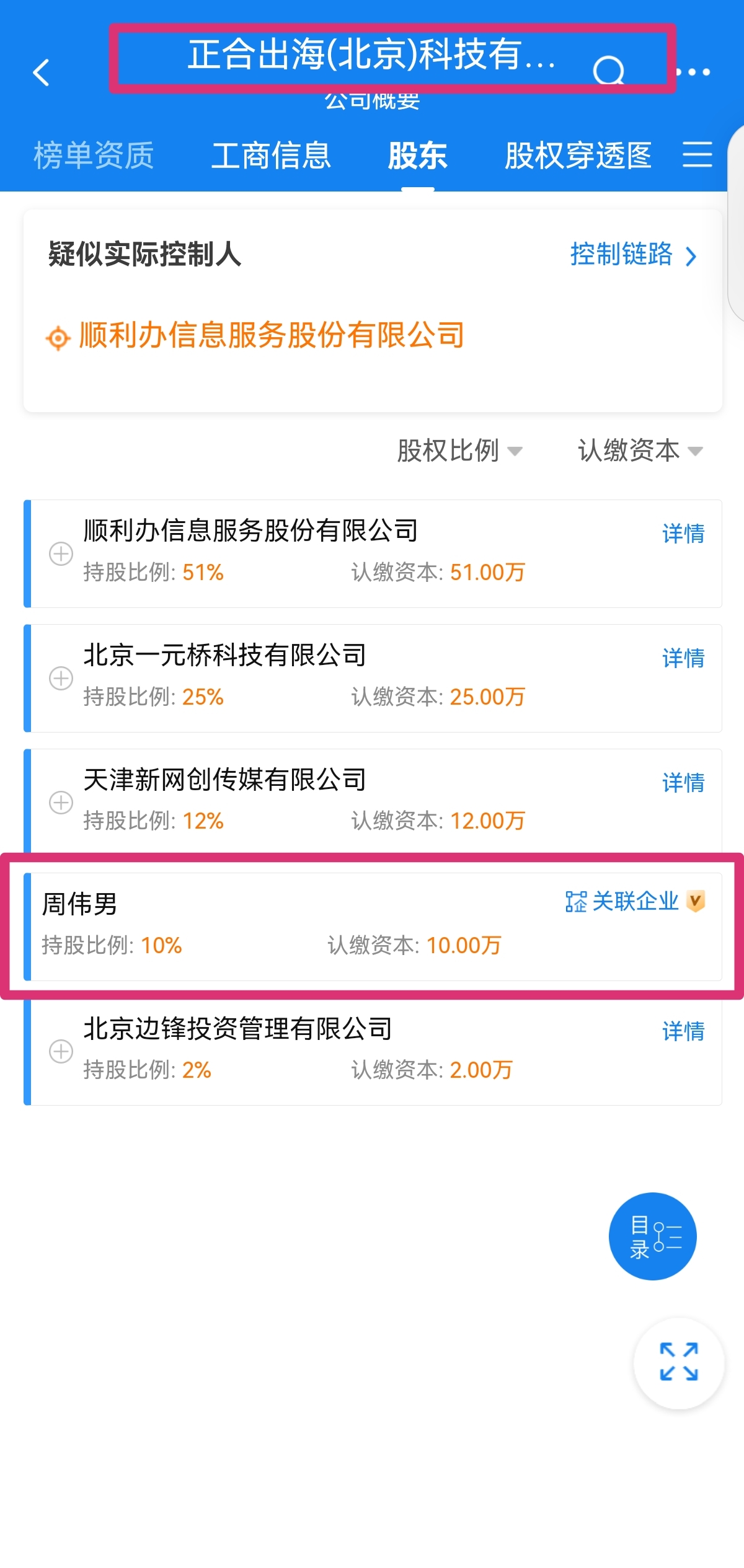Screen dimensions: 744x1568
Task: Tap the VIP badge next to 关联企业
Action: pyautogui.click(x=696, y=901)
